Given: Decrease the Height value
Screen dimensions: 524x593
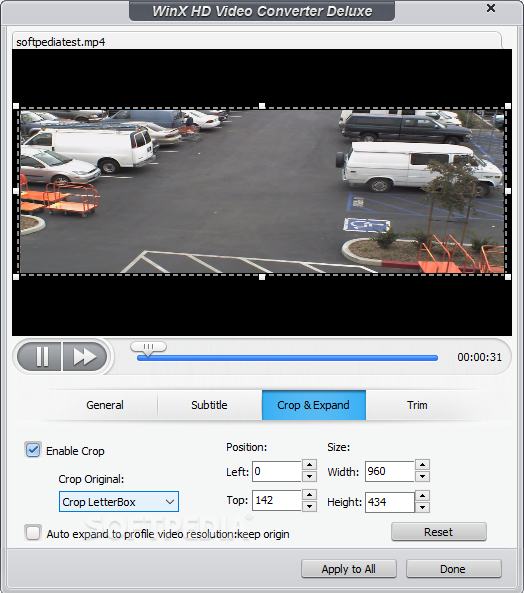Looking at the screenshot, I should 422,507.
